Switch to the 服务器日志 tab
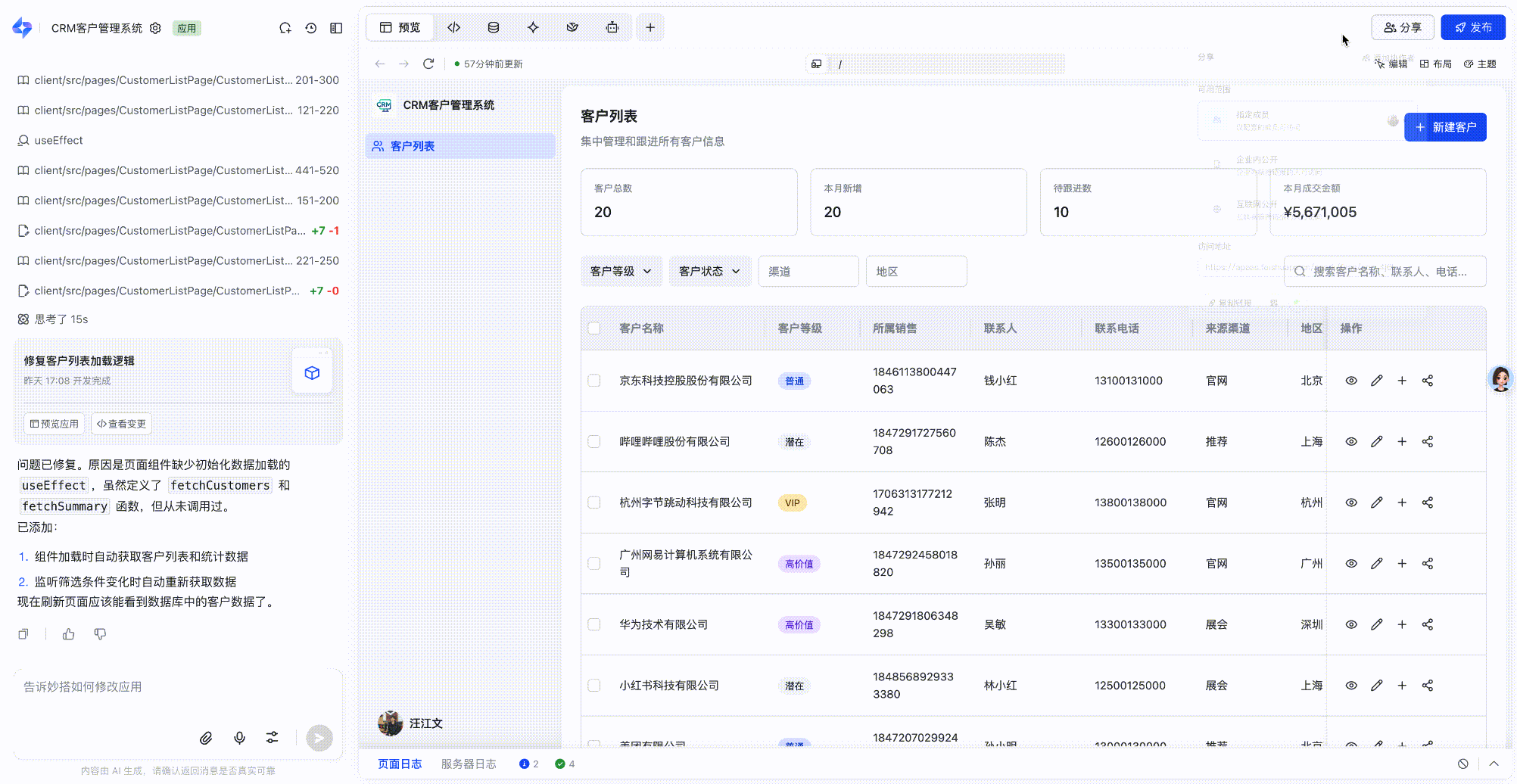The height and width of the screenshot is (784, 1517). click(x=469, y=764)
